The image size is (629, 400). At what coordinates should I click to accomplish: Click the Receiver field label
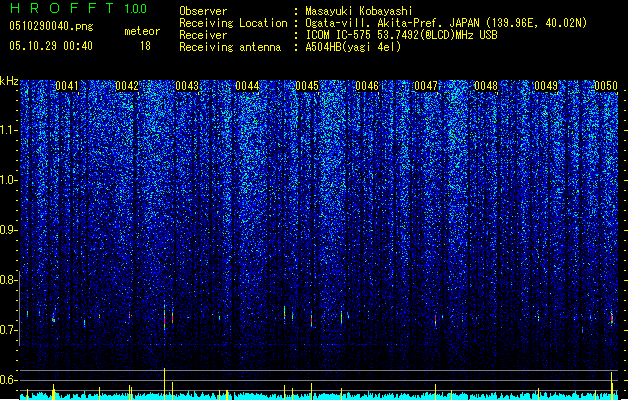[x=203, y=35]
